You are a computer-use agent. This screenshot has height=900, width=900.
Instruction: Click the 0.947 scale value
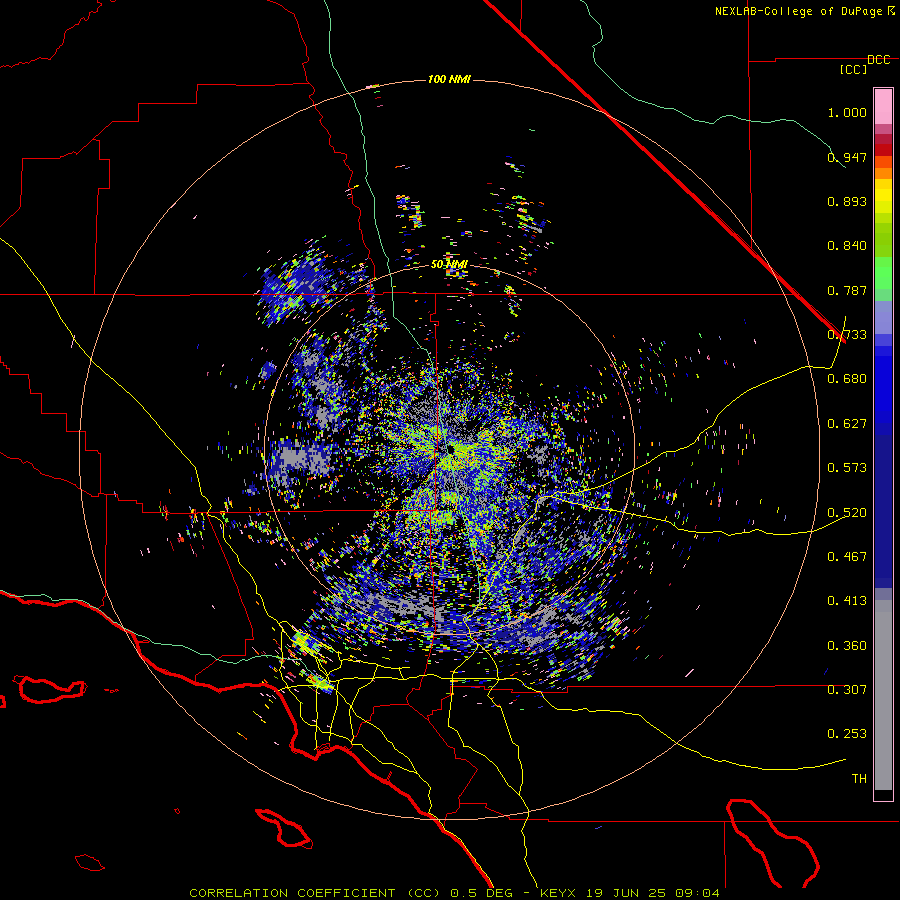pyautogui.click(x=847, y=157)
